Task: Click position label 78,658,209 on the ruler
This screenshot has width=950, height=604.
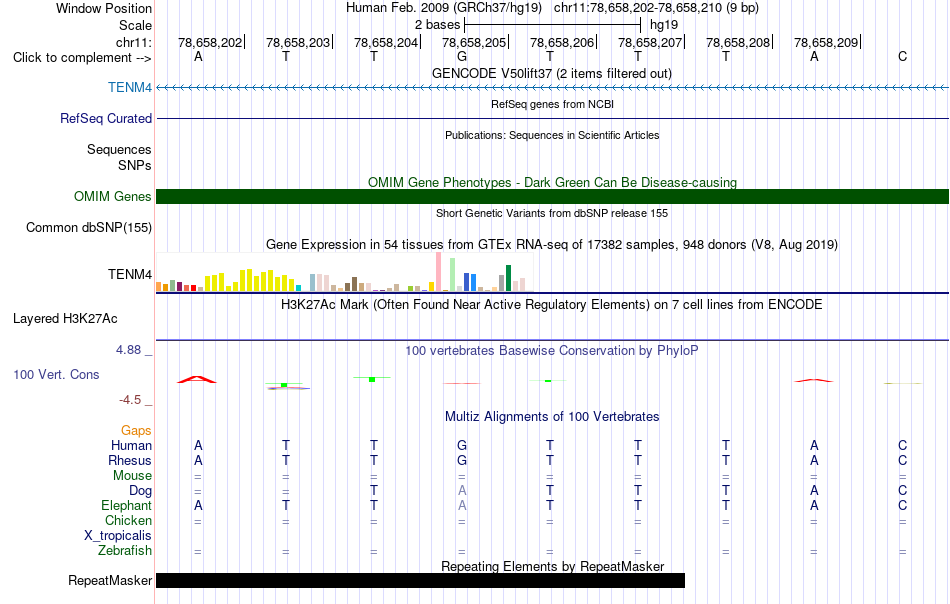Action: (826, 42)
